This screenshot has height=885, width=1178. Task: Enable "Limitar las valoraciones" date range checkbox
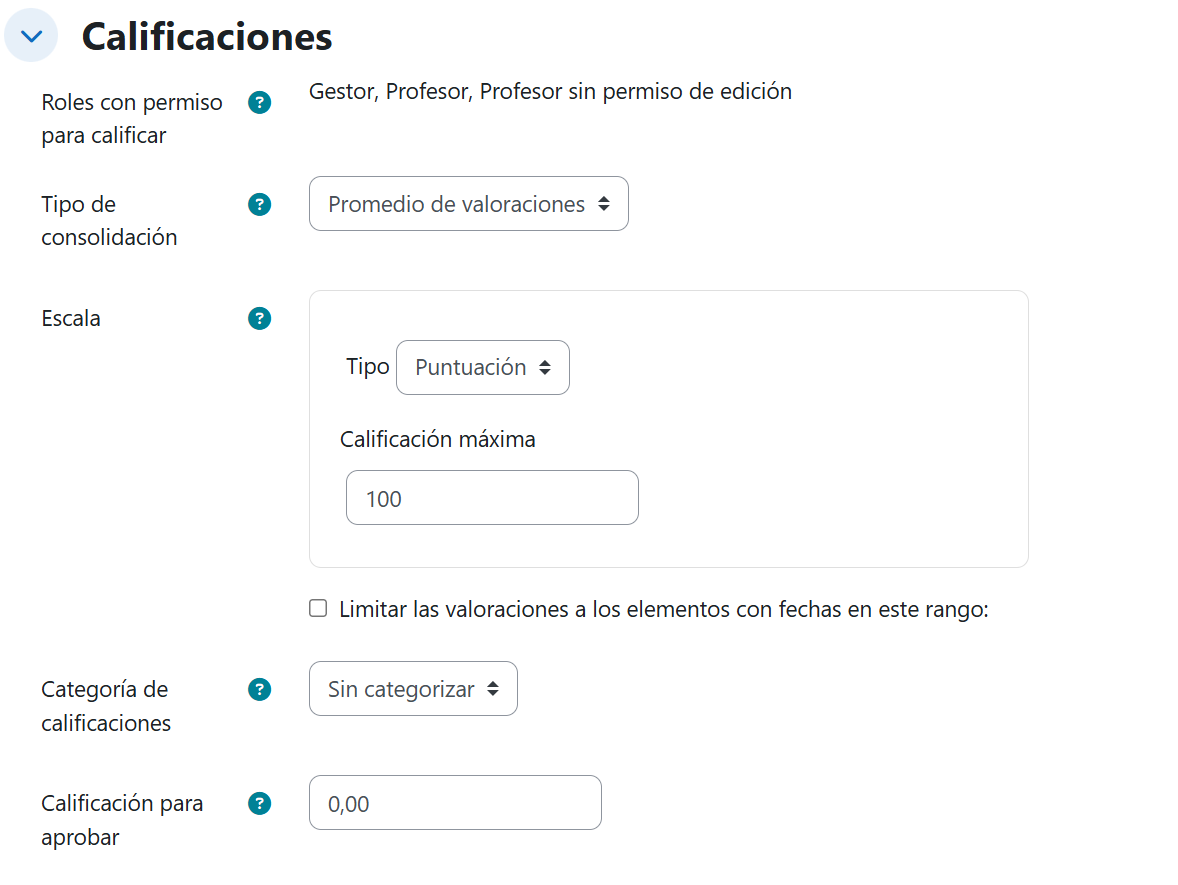pyautogui.click(x=317, y=607)
